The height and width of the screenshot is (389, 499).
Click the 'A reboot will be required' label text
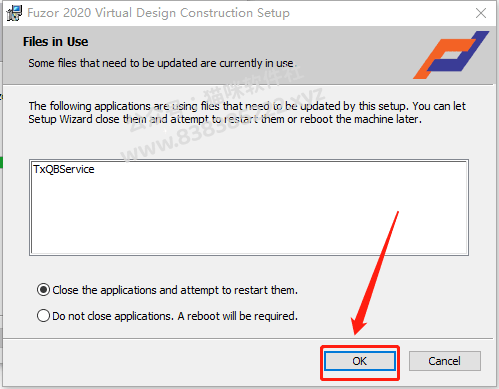(237, 316)
